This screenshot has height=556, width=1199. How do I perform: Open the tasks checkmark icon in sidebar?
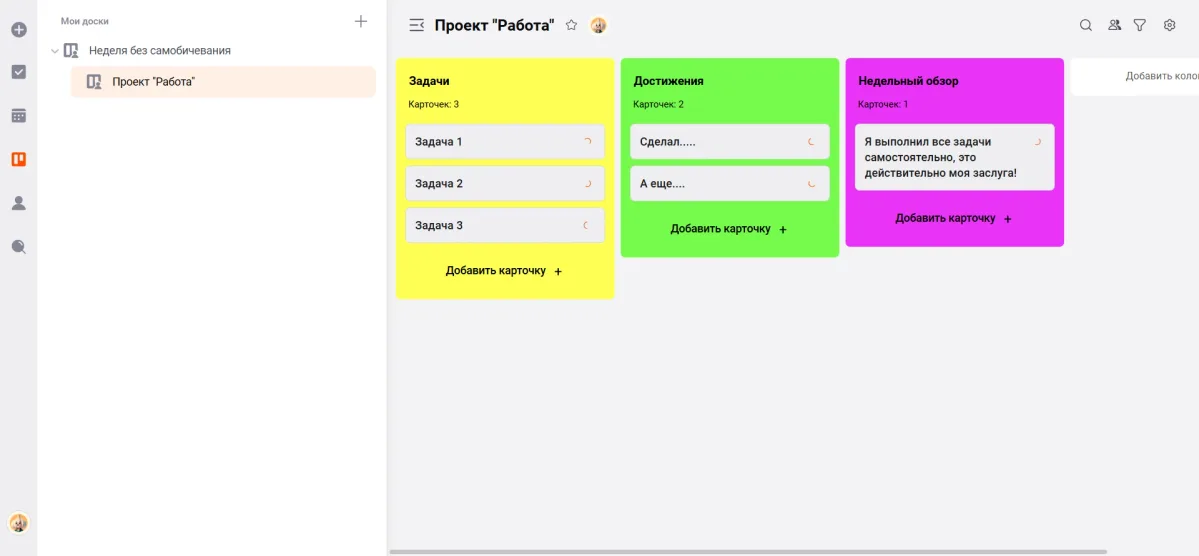(x=18, y=72)
